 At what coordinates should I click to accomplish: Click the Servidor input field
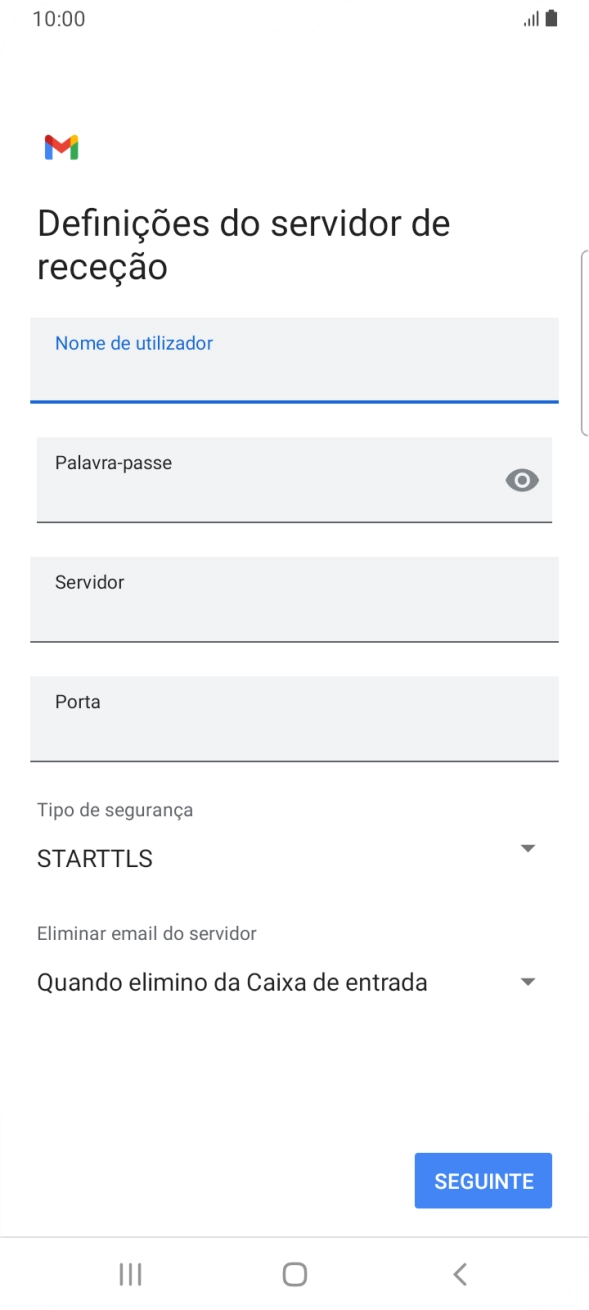pyautogui.click(x=294, y=600)
